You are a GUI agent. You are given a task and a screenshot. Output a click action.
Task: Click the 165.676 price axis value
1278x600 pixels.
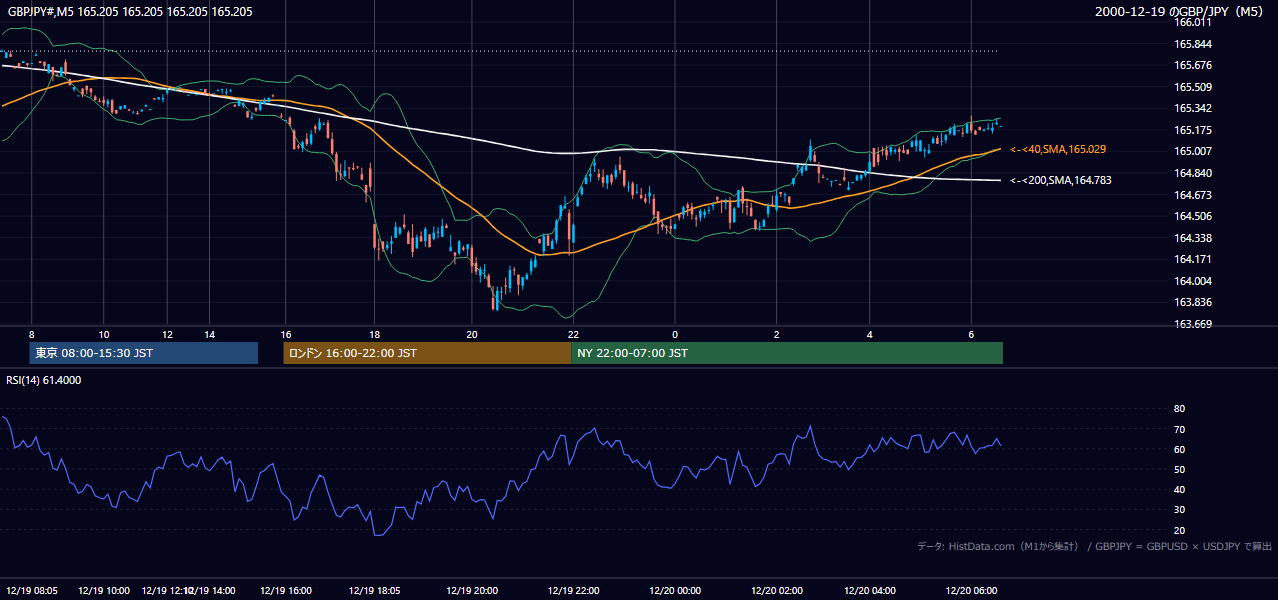(x=1193, y=65)
